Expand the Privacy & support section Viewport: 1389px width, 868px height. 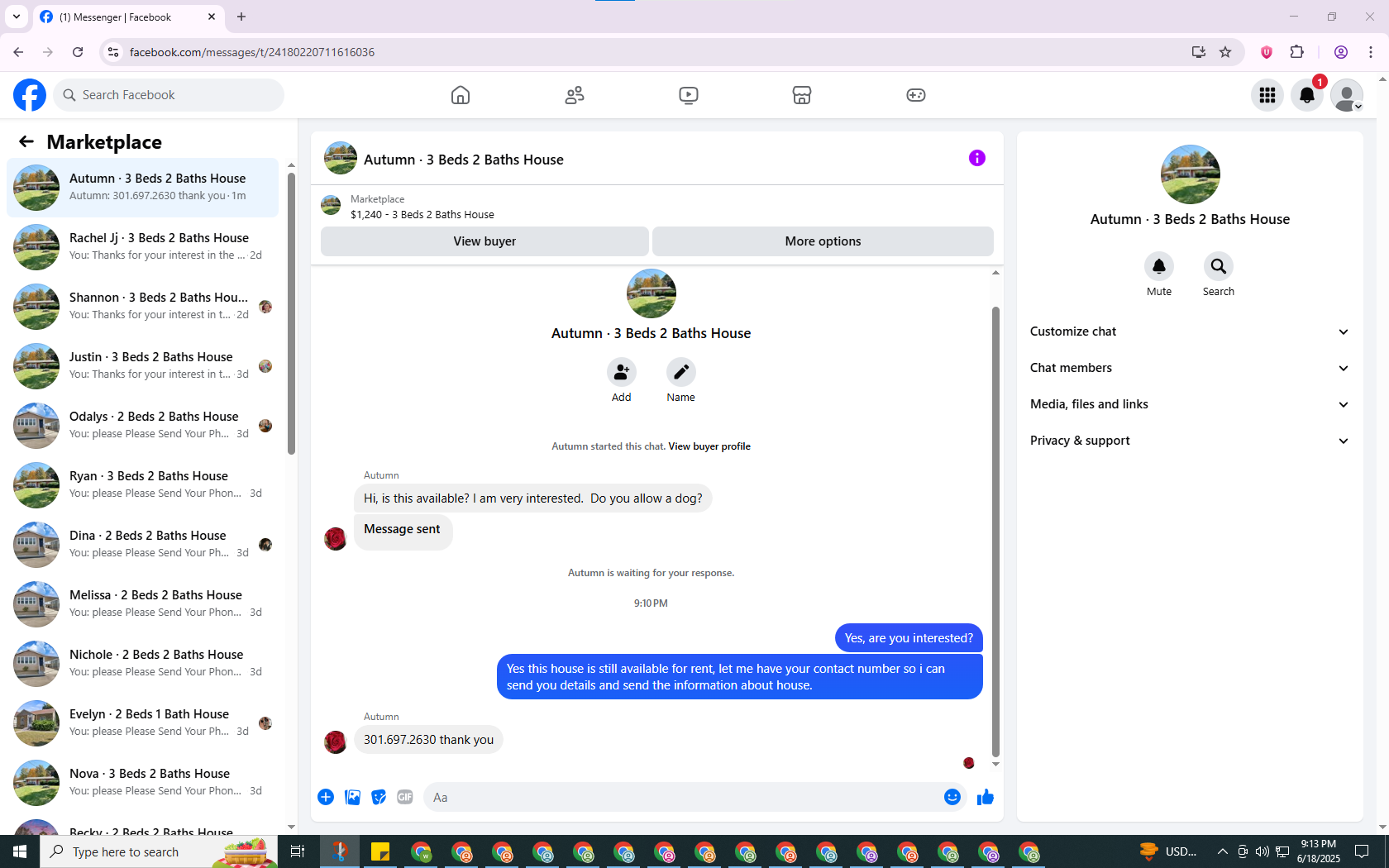[1190, 441]
